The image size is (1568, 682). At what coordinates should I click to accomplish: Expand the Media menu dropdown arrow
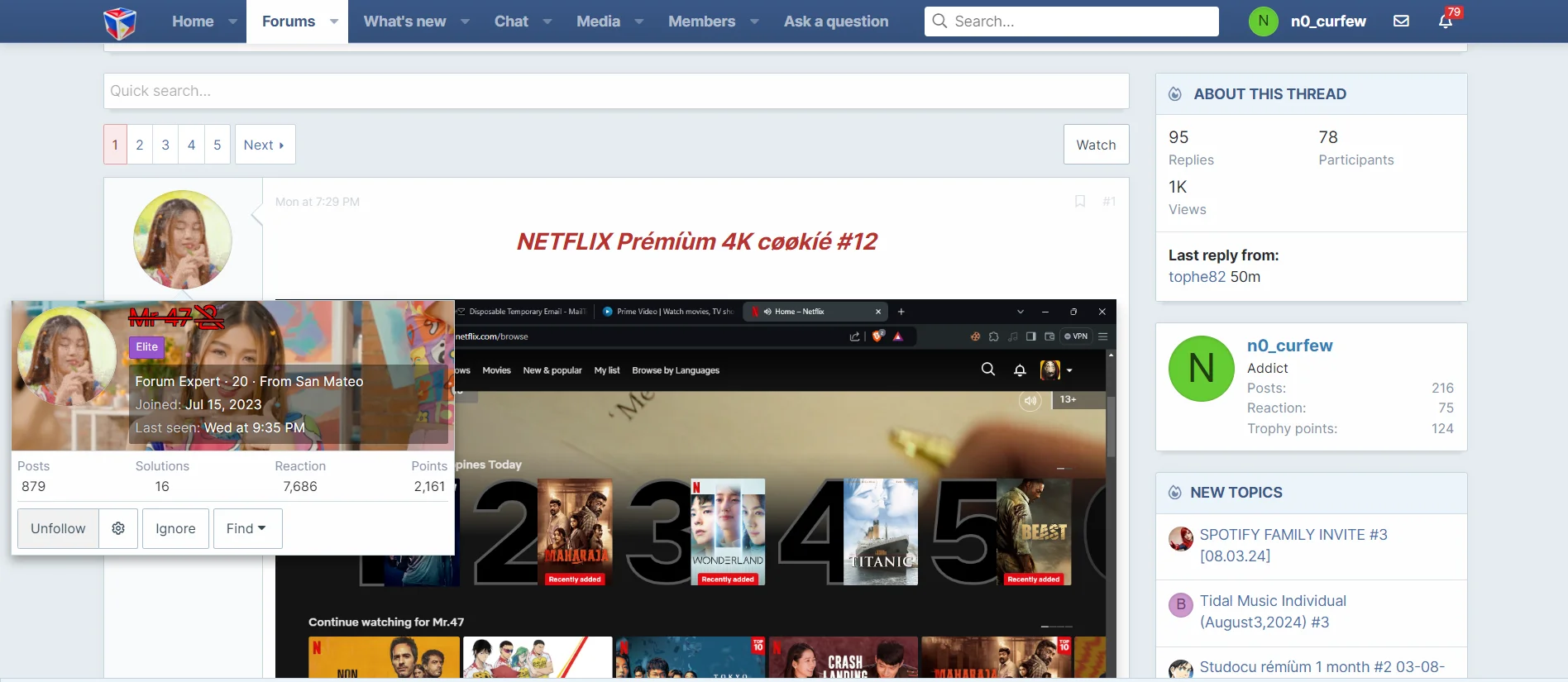(638, 21)
